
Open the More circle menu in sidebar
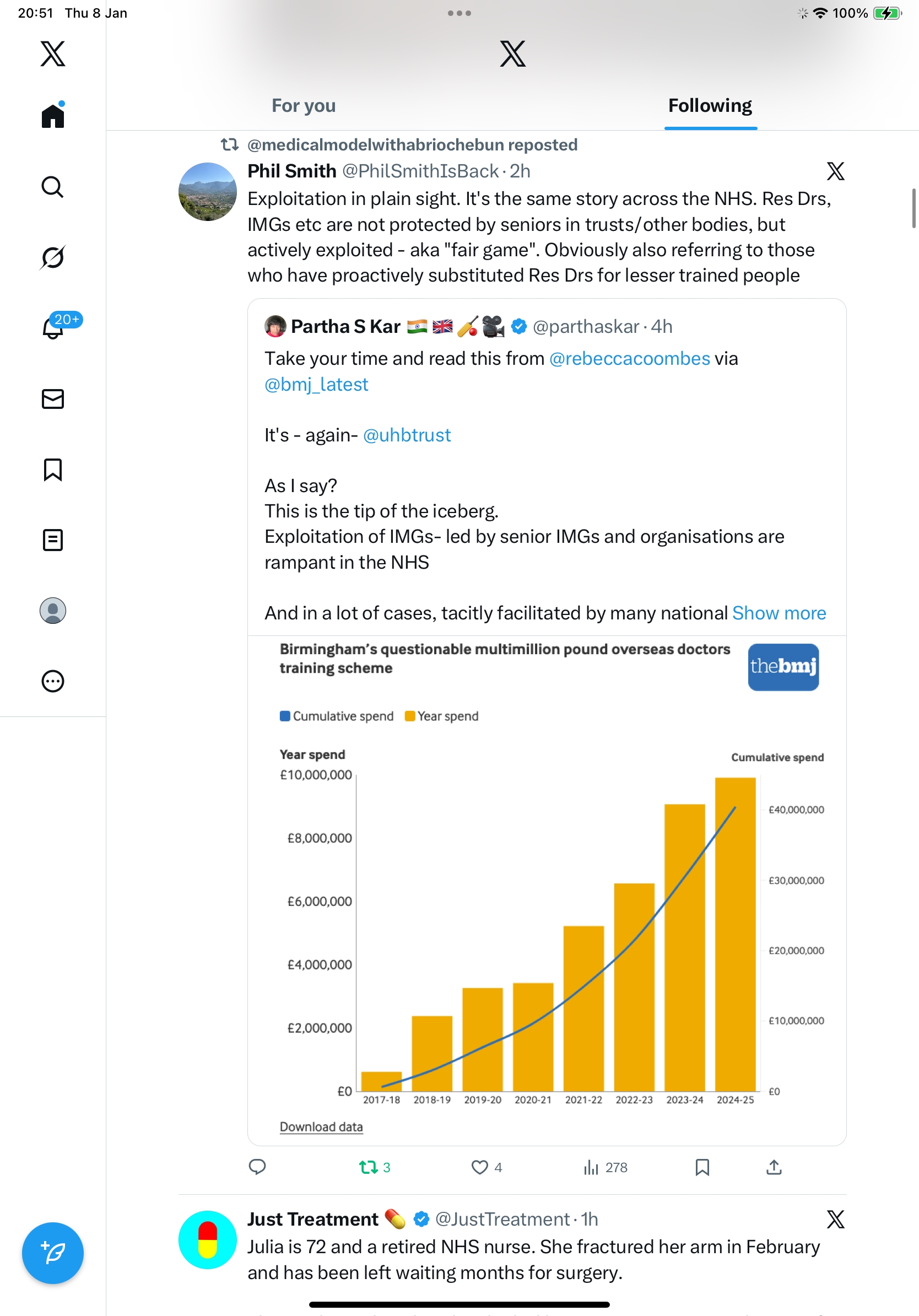coord(53,682)
